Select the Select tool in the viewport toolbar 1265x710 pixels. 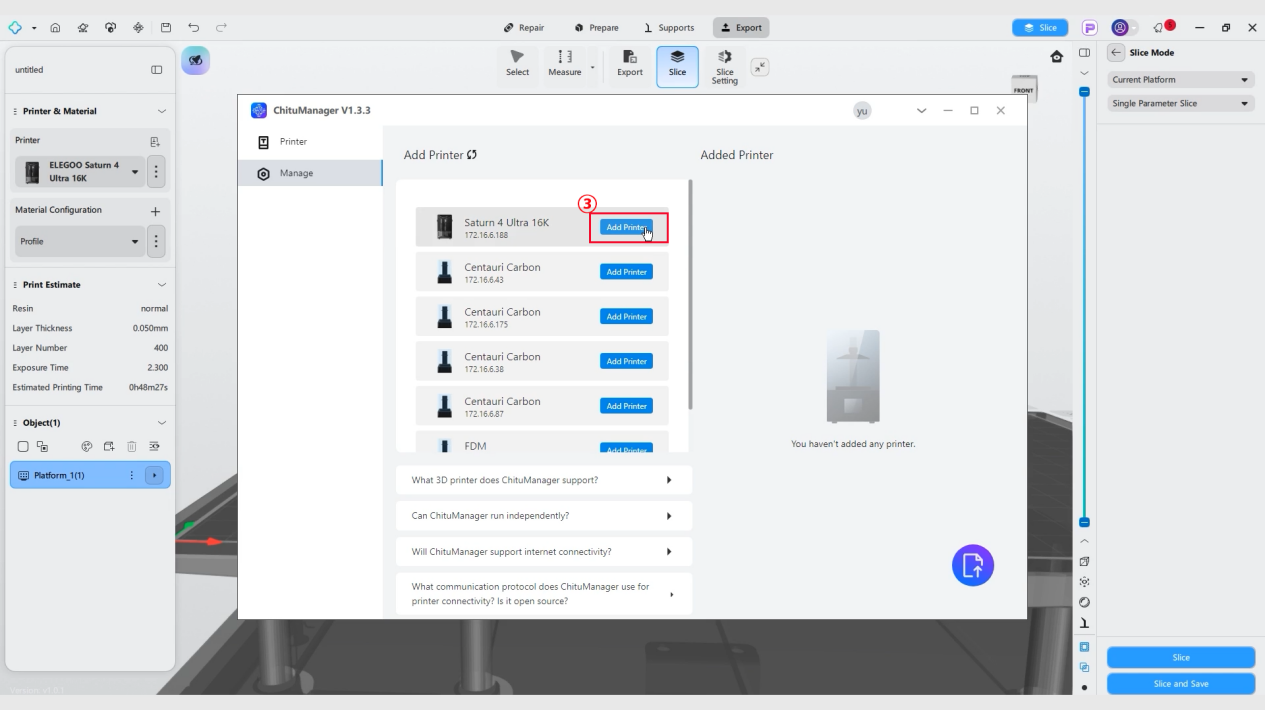click(518, 65)
